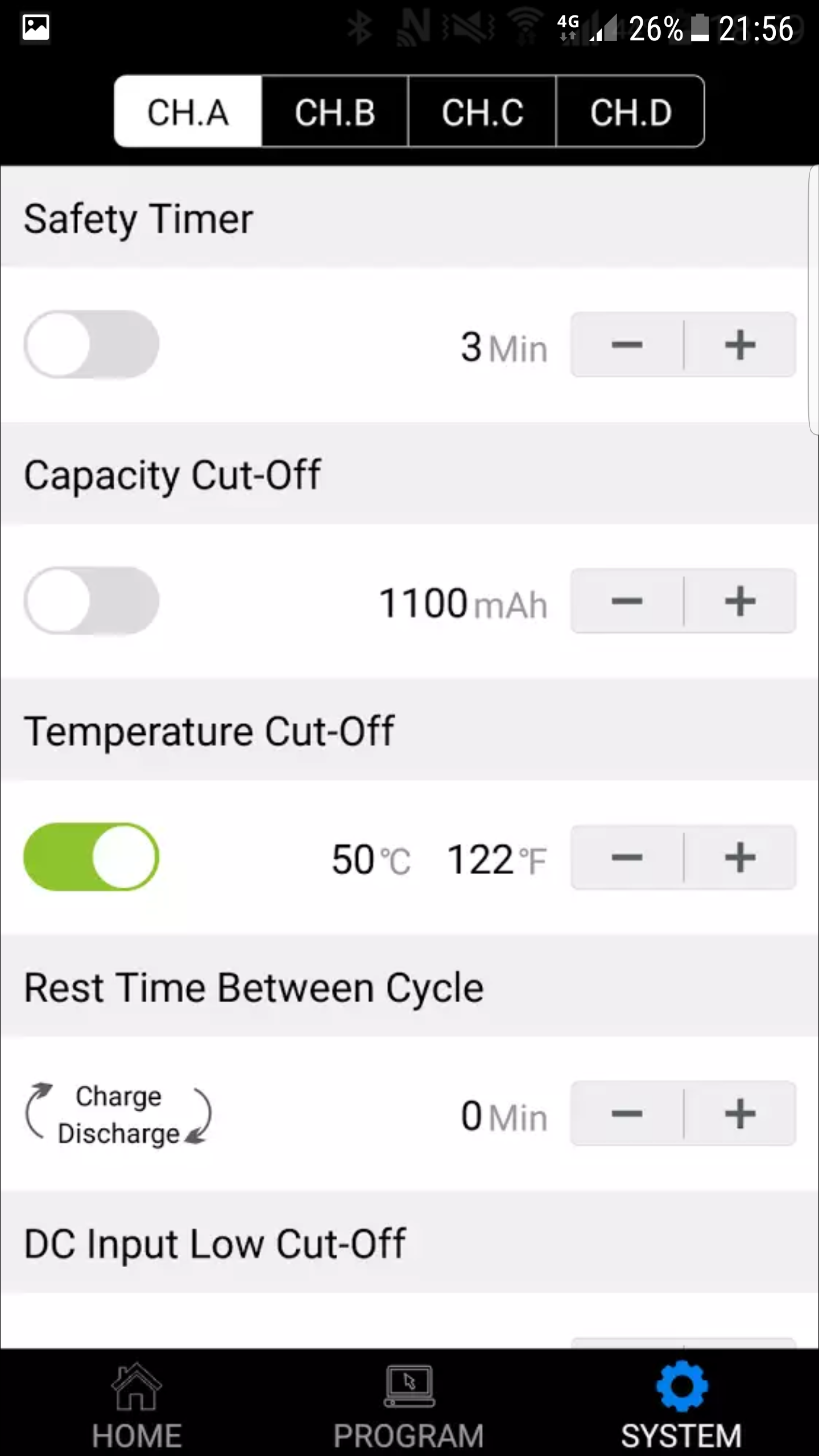Turn on Capacity Cut-Off switch
The height and width of the screenshot is (1456, 819).
[x=91, y=601]
